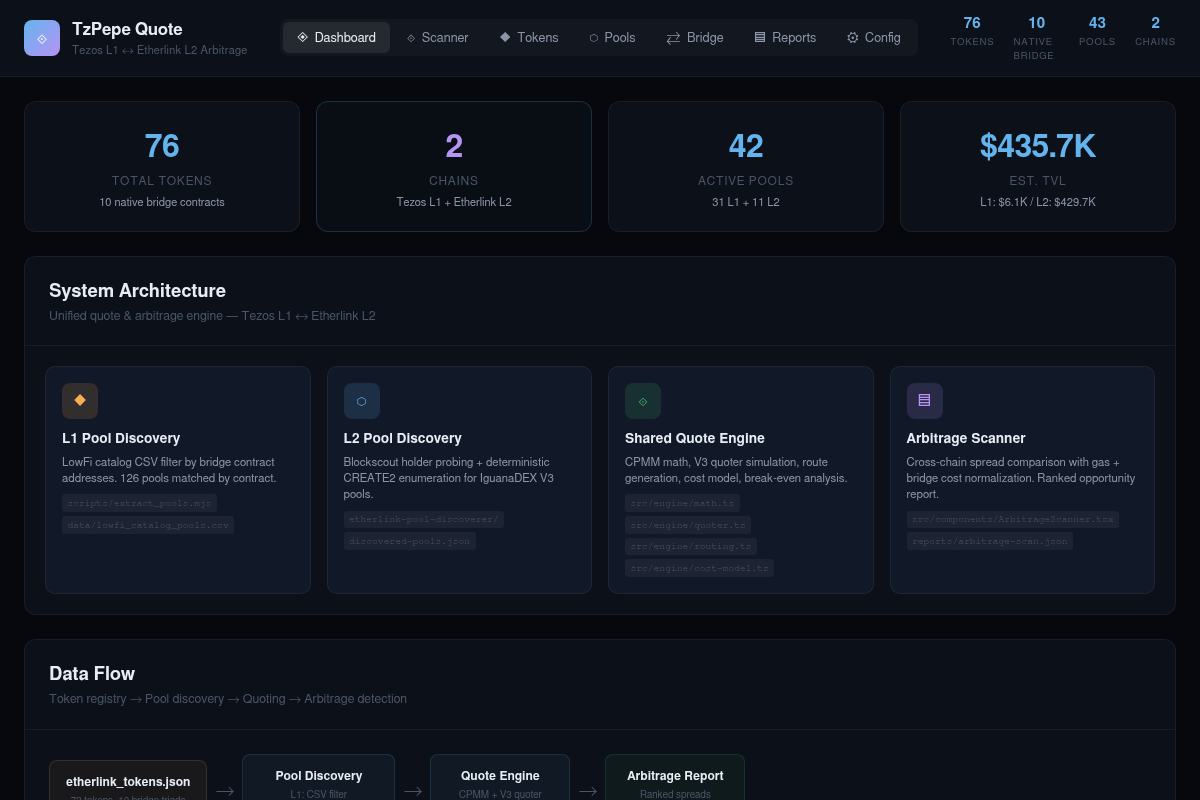Click the data/lowfi_catalog_pools.csv path chip
The height and width of the screenshot is (800, 1200).
tap(148, 525)
